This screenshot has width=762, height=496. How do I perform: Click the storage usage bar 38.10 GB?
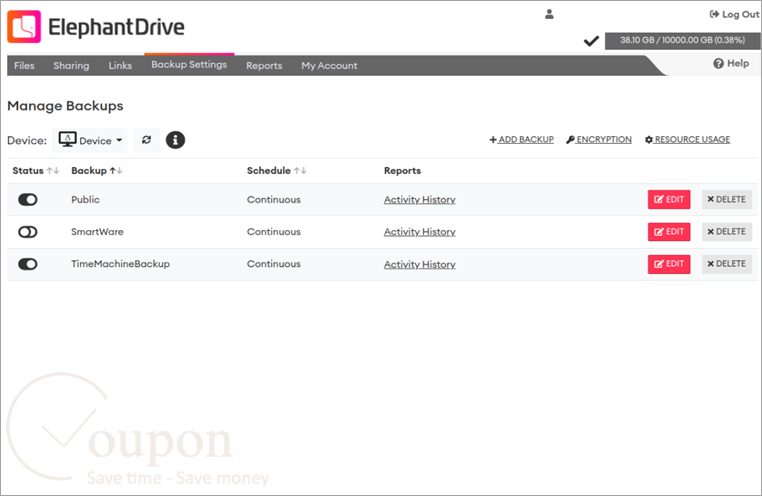click(x=682, y=40)
